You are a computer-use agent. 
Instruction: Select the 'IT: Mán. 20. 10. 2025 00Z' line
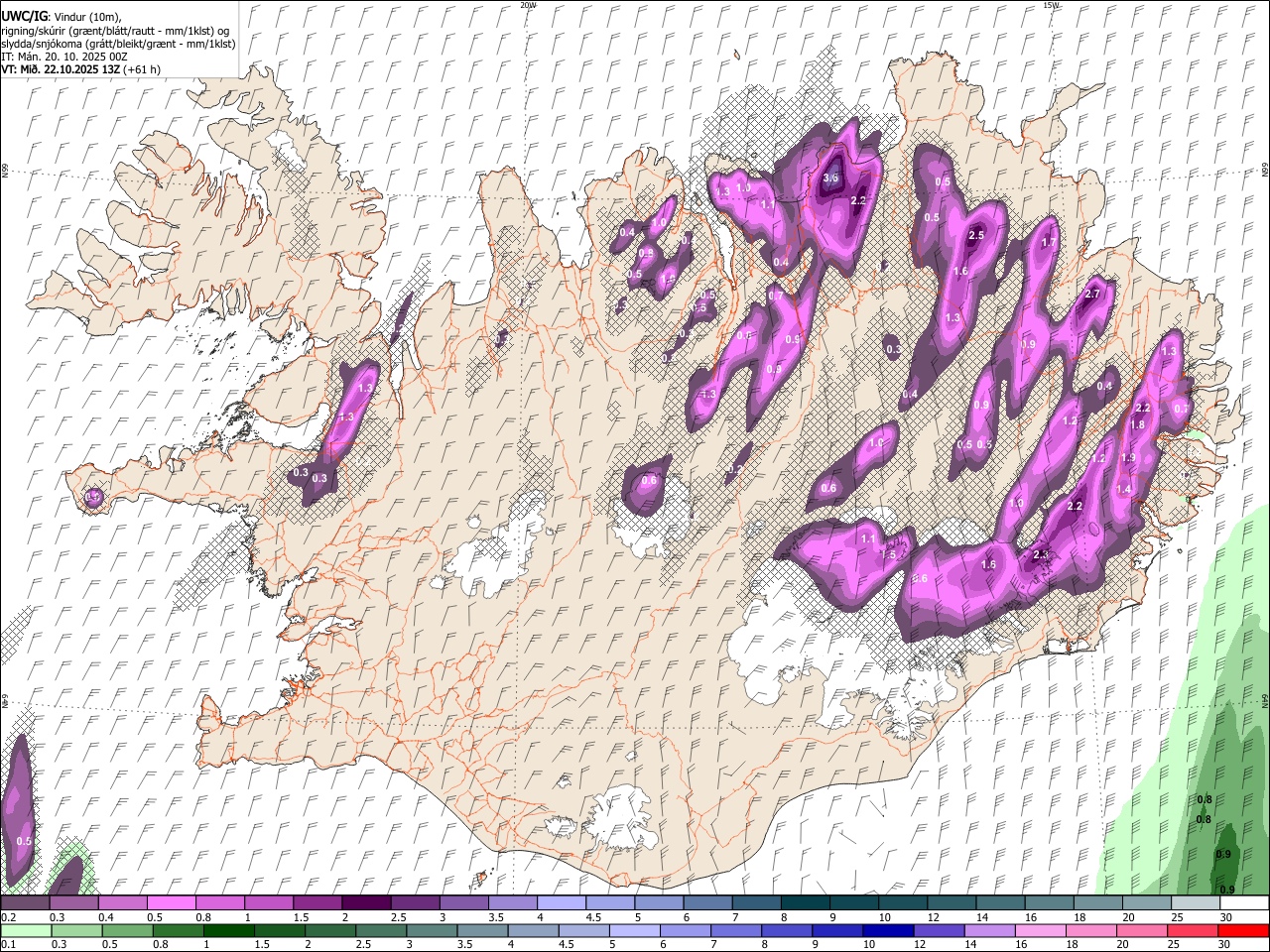(x=64, y=57)
